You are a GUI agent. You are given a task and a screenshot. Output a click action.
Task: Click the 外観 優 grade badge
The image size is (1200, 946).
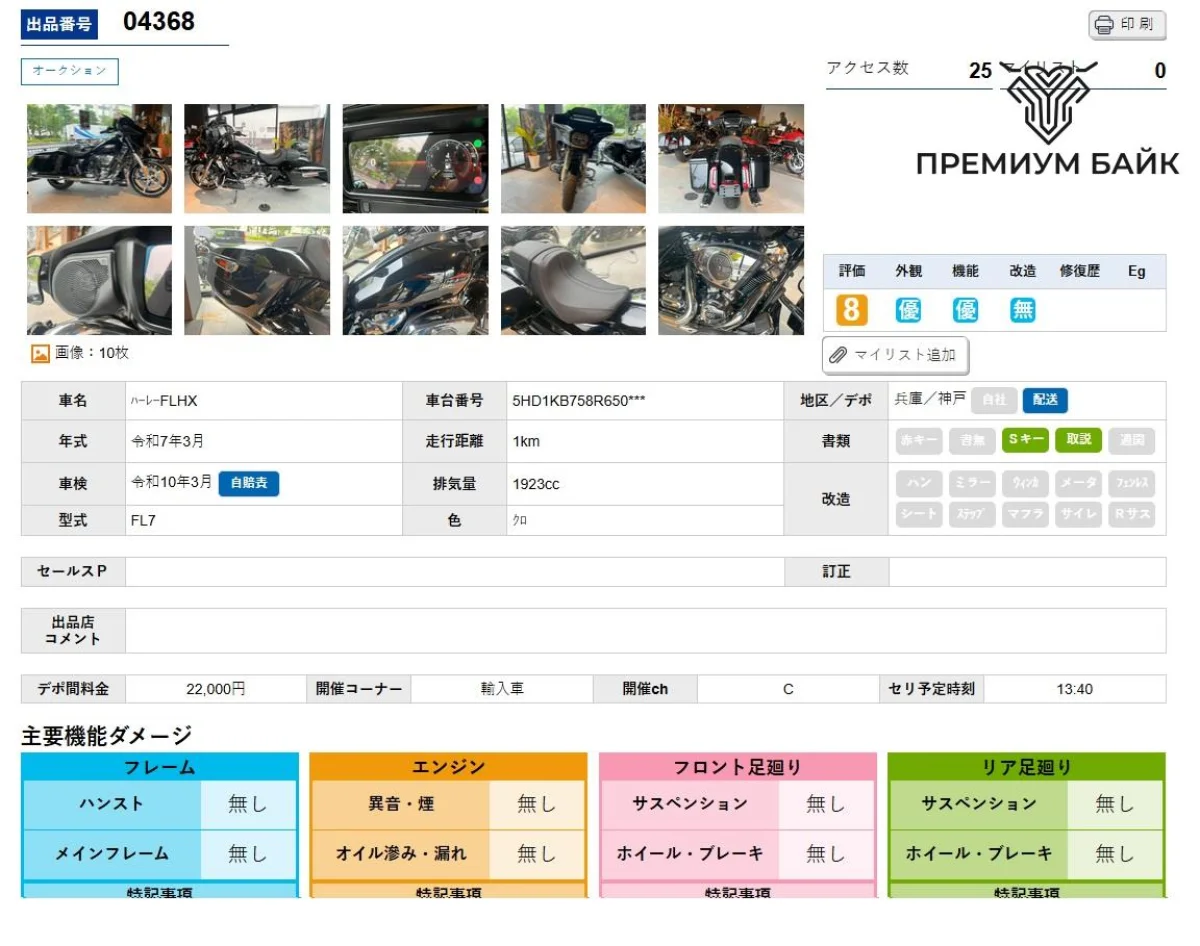[908, 310]
